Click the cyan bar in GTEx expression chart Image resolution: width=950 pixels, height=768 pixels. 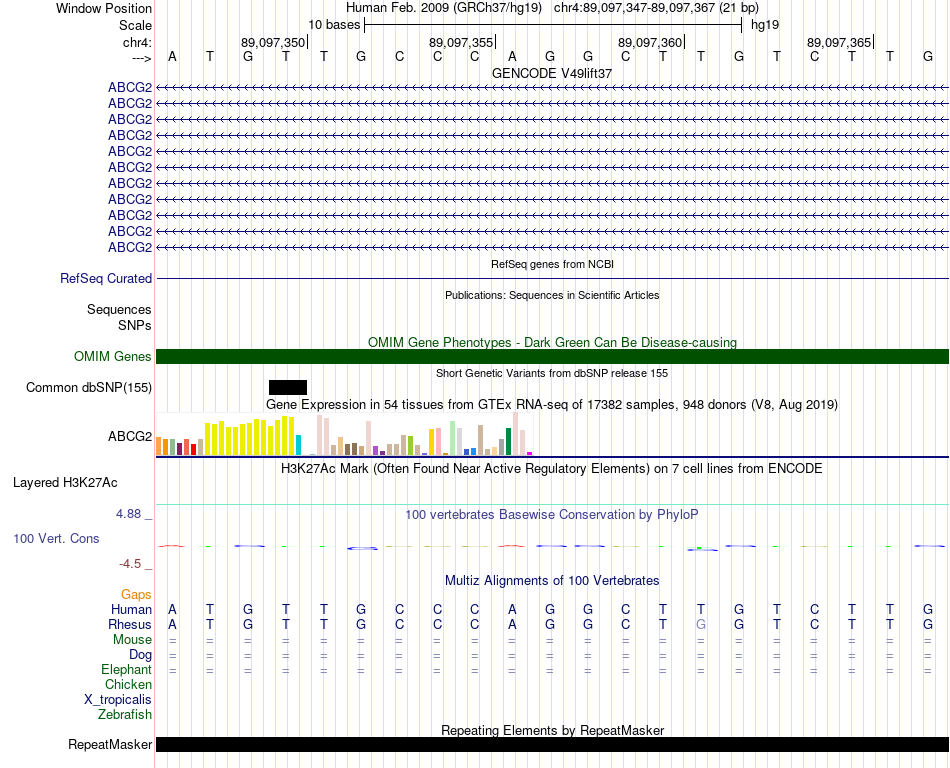298,445
